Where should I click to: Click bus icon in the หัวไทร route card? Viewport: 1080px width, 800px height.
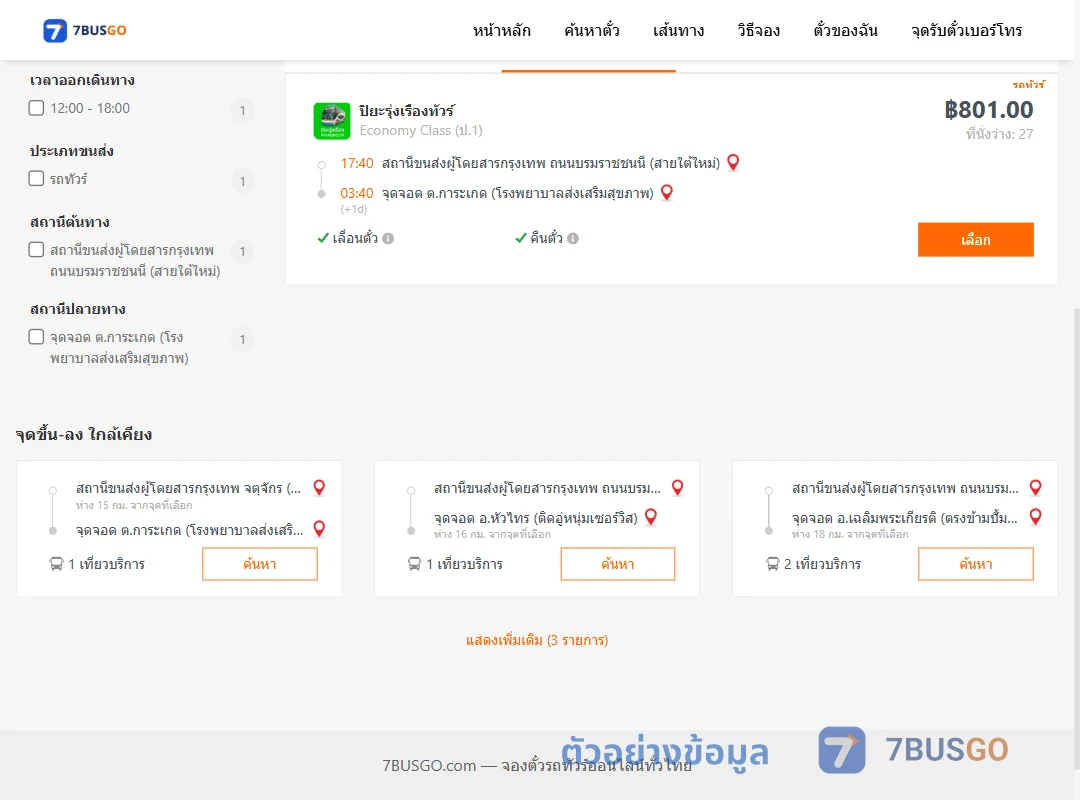(415, 564)
